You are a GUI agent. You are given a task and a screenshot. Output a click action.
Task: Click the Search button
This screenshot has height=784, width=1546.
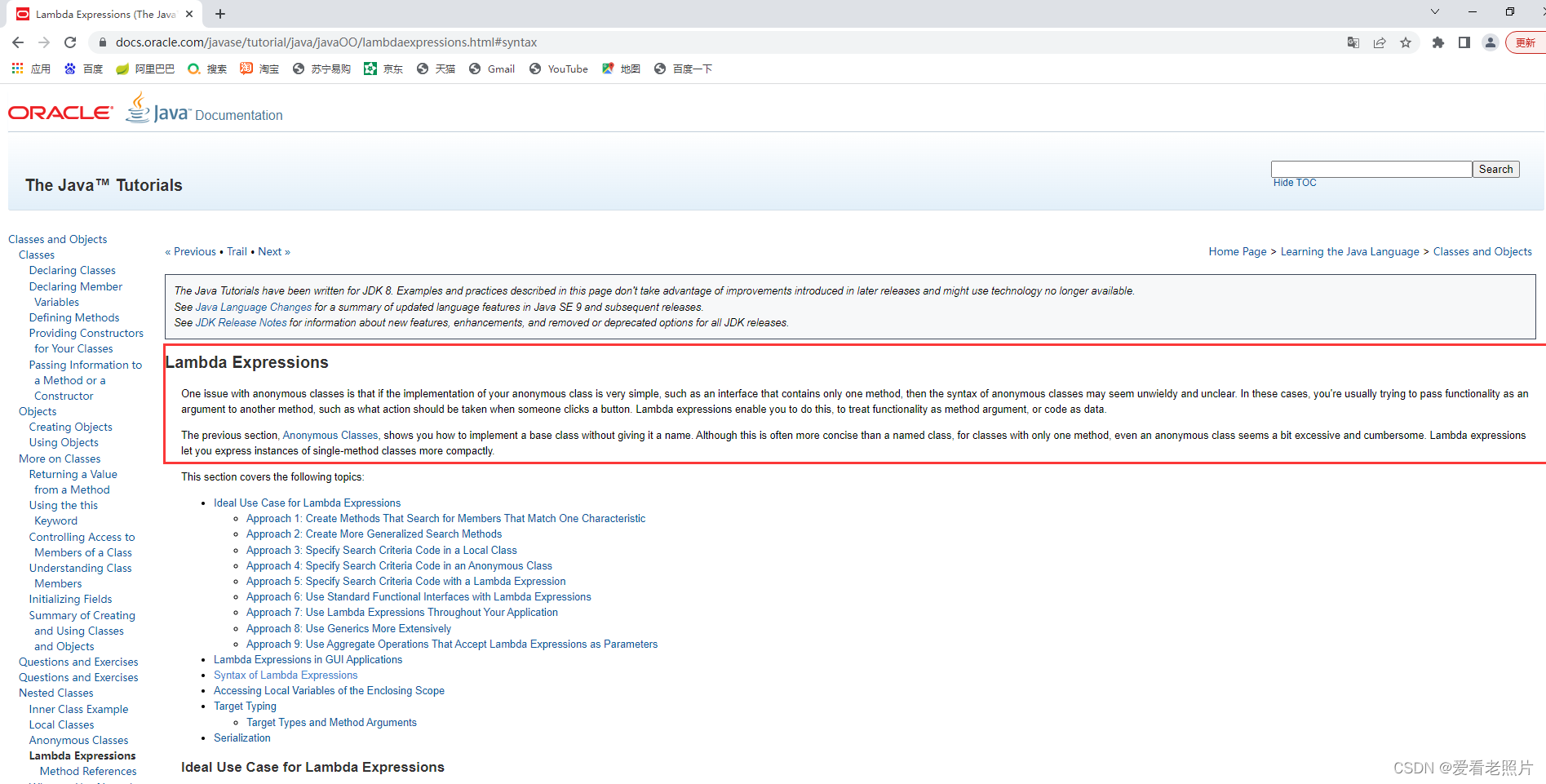coord(1495,169)
